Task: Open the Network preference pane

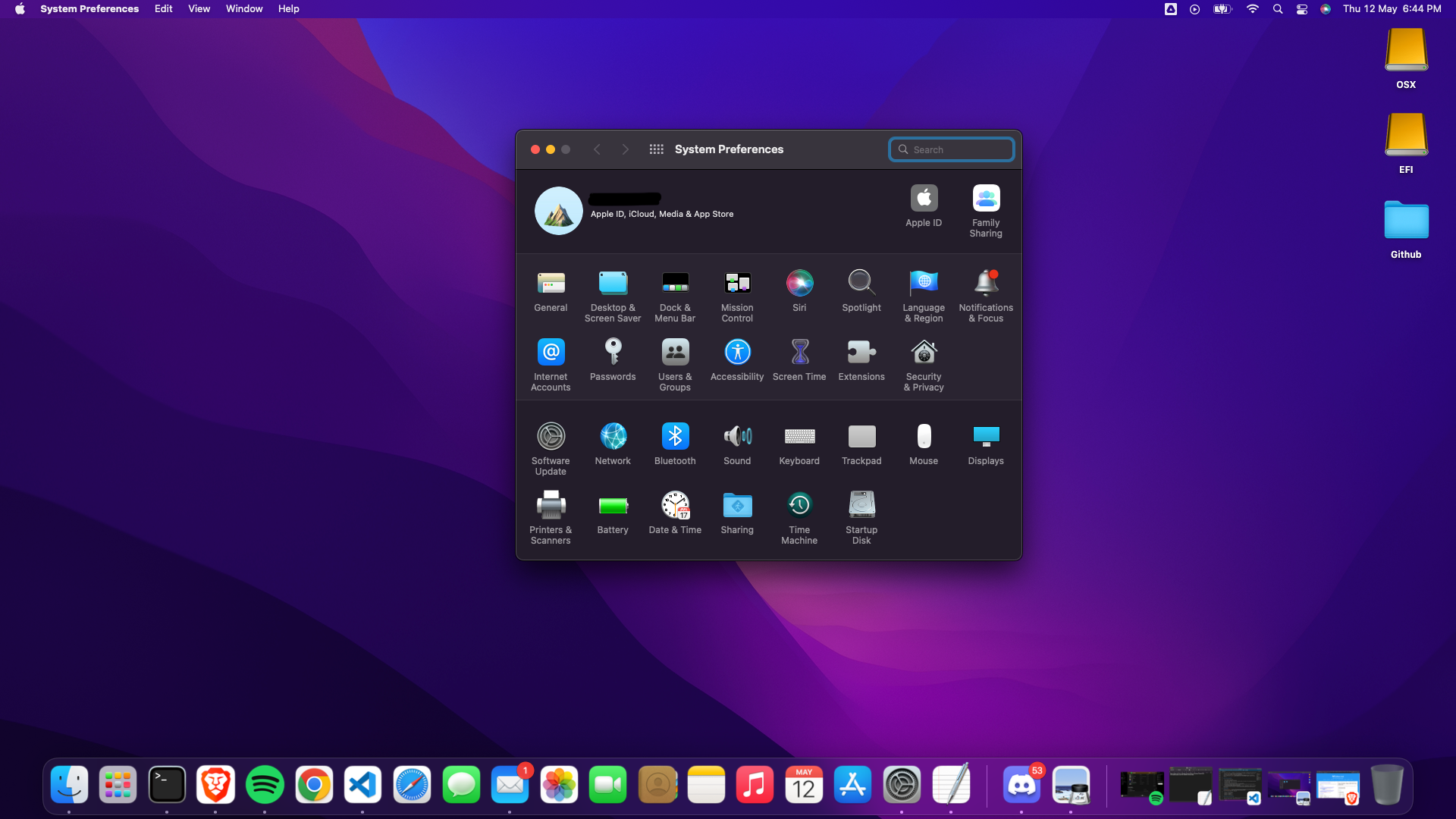Action: (x=613, y=437)
